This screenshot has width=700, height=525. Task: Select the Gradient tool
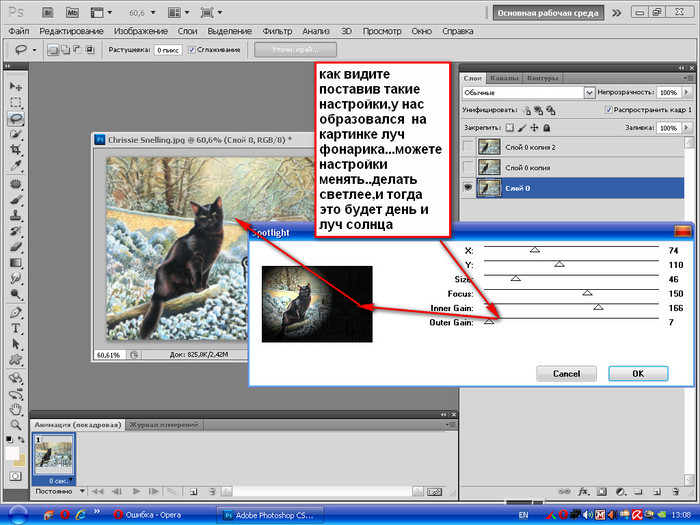(x=16, y=262)
